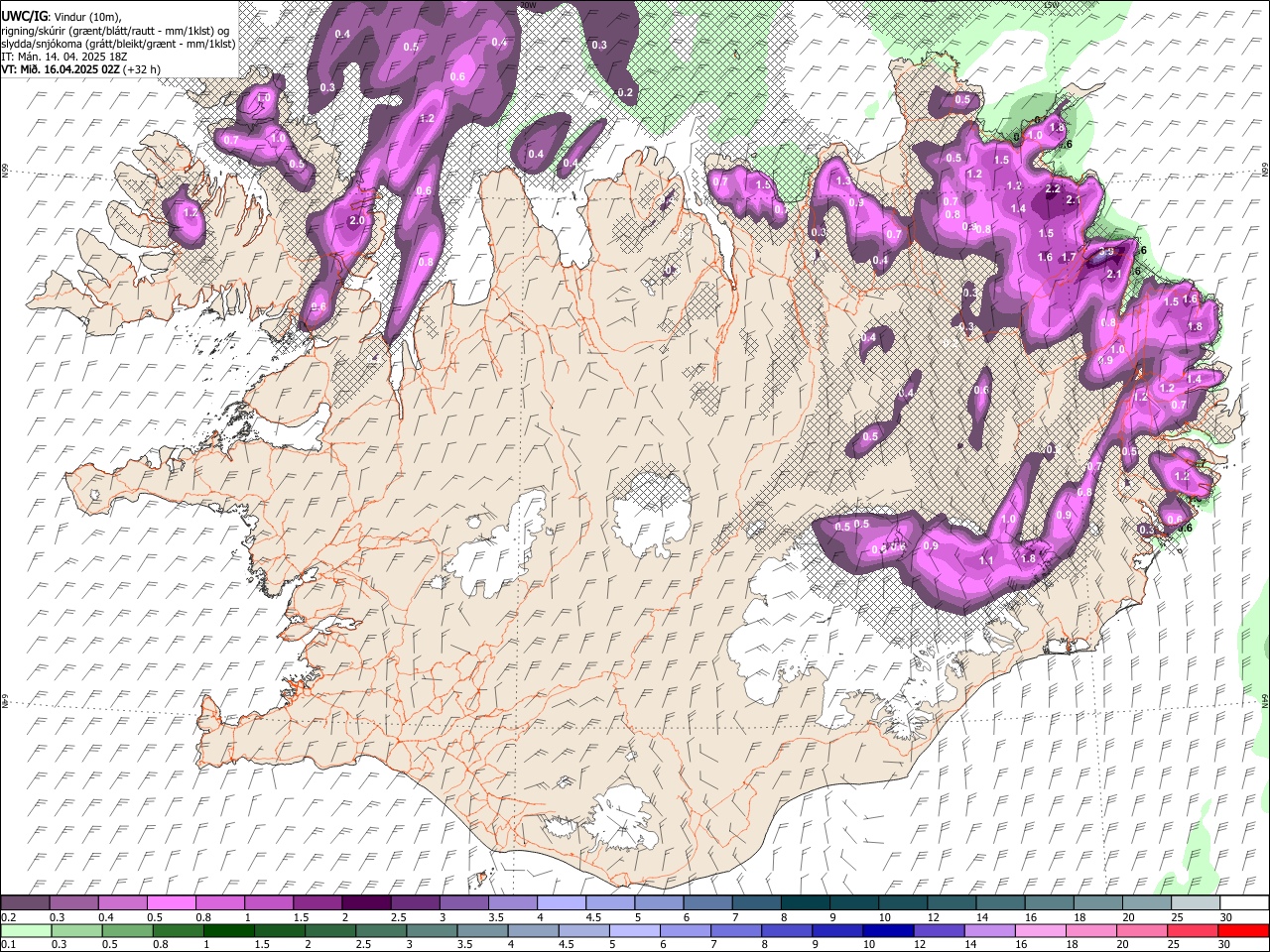Image resolution: width=1270 pixels, height=952 pixels.
Task: Click the '0.1' label in the rain legend
Action: tap(8, 944)
